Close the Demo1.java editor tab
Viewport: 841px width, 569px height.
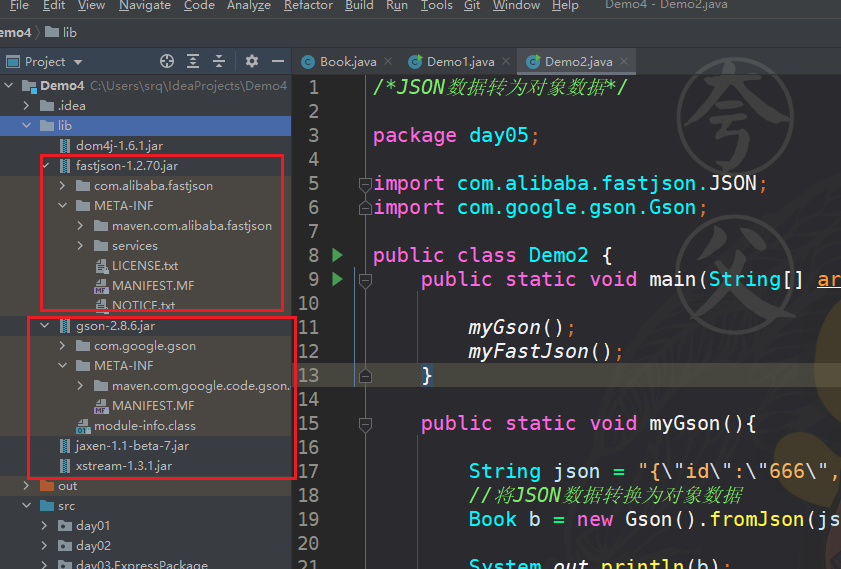(x=506, y=61)
